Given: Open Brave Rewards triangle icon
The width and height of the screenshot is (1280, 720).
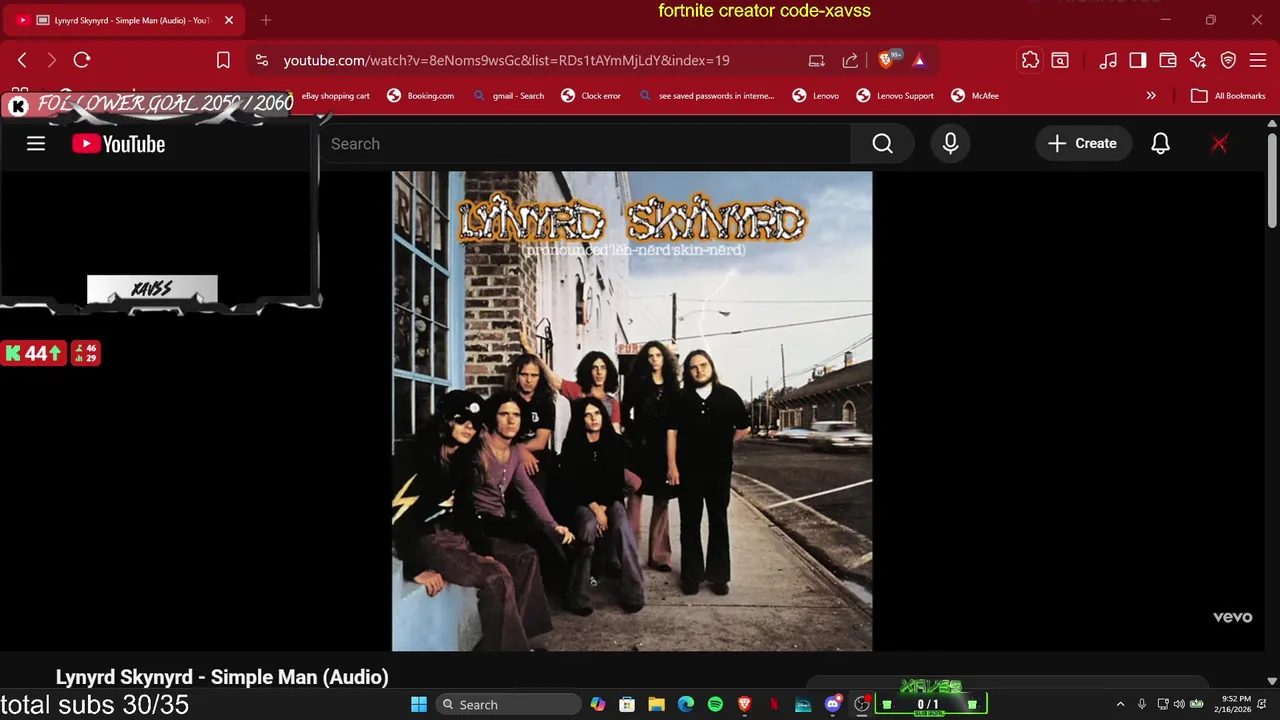Looking at the screenshot, I should (919, 60).
